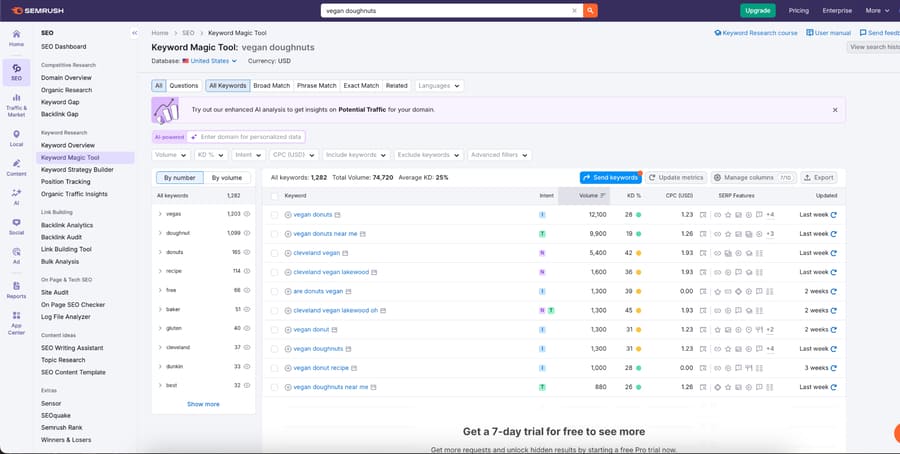The height and width of the screenshot is (454, 900).
Task: Open the KD % filter dropdown
Action: 211,155
